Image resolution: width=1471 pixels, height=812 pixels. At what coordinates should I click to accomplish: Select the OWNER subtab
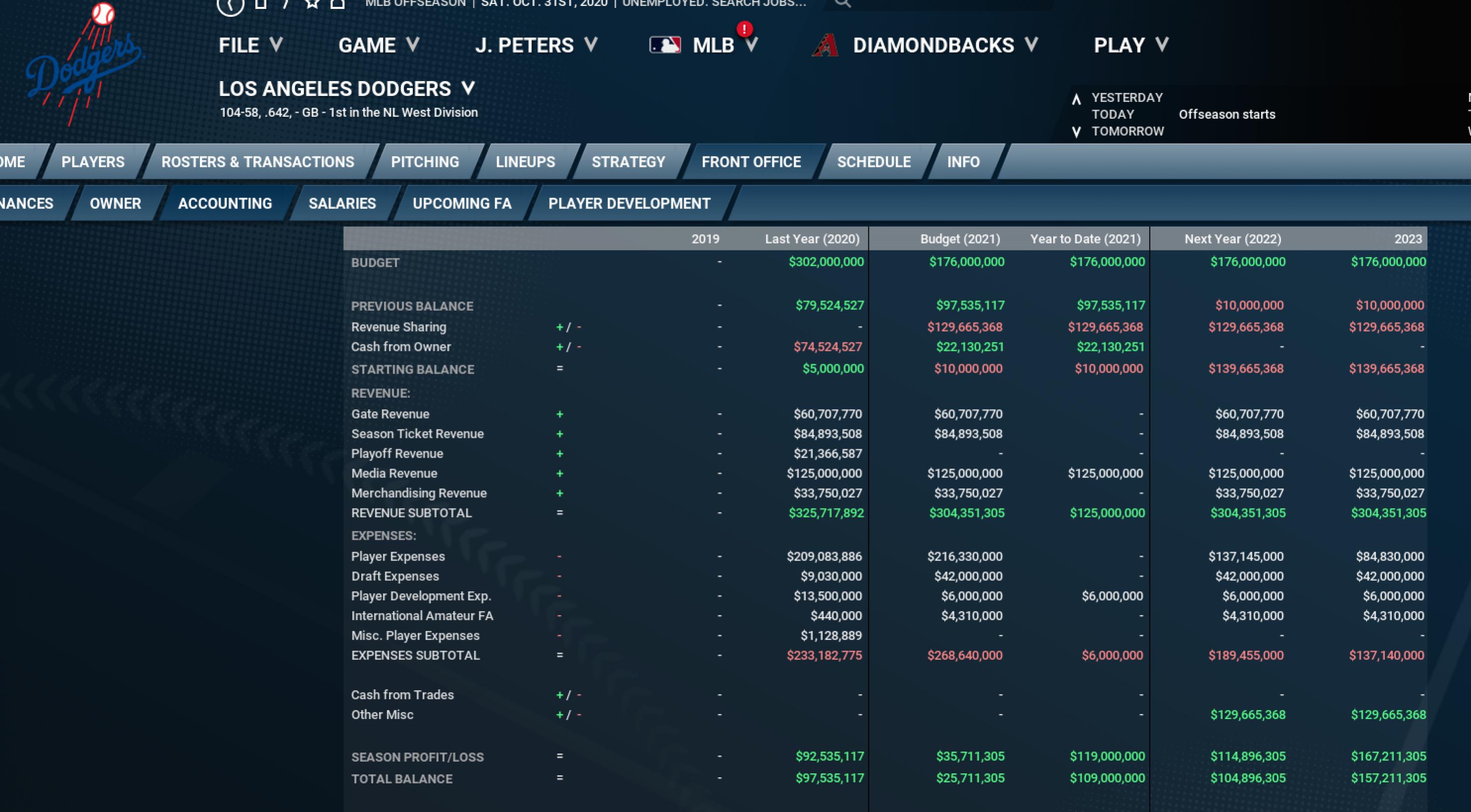[x=115, y=204]
